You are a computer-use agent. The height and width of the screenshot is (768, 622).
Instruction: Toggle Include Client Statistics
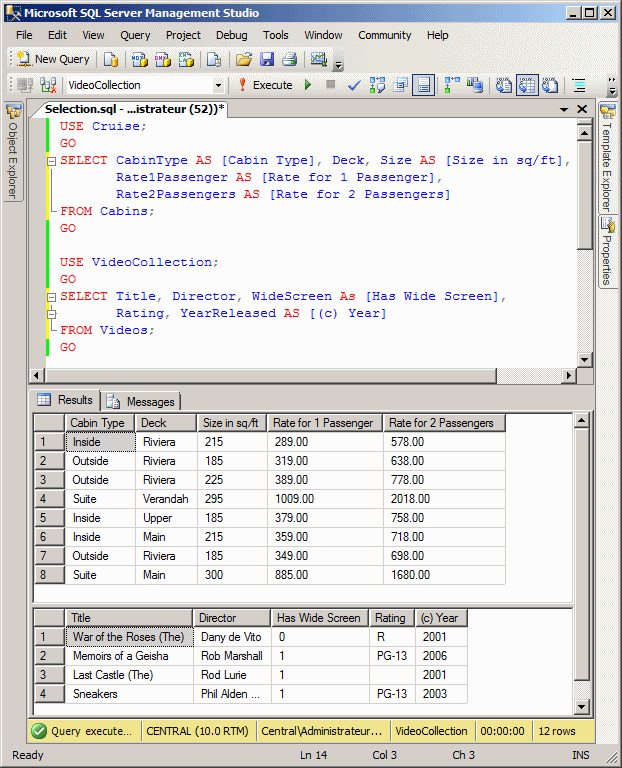475,85
